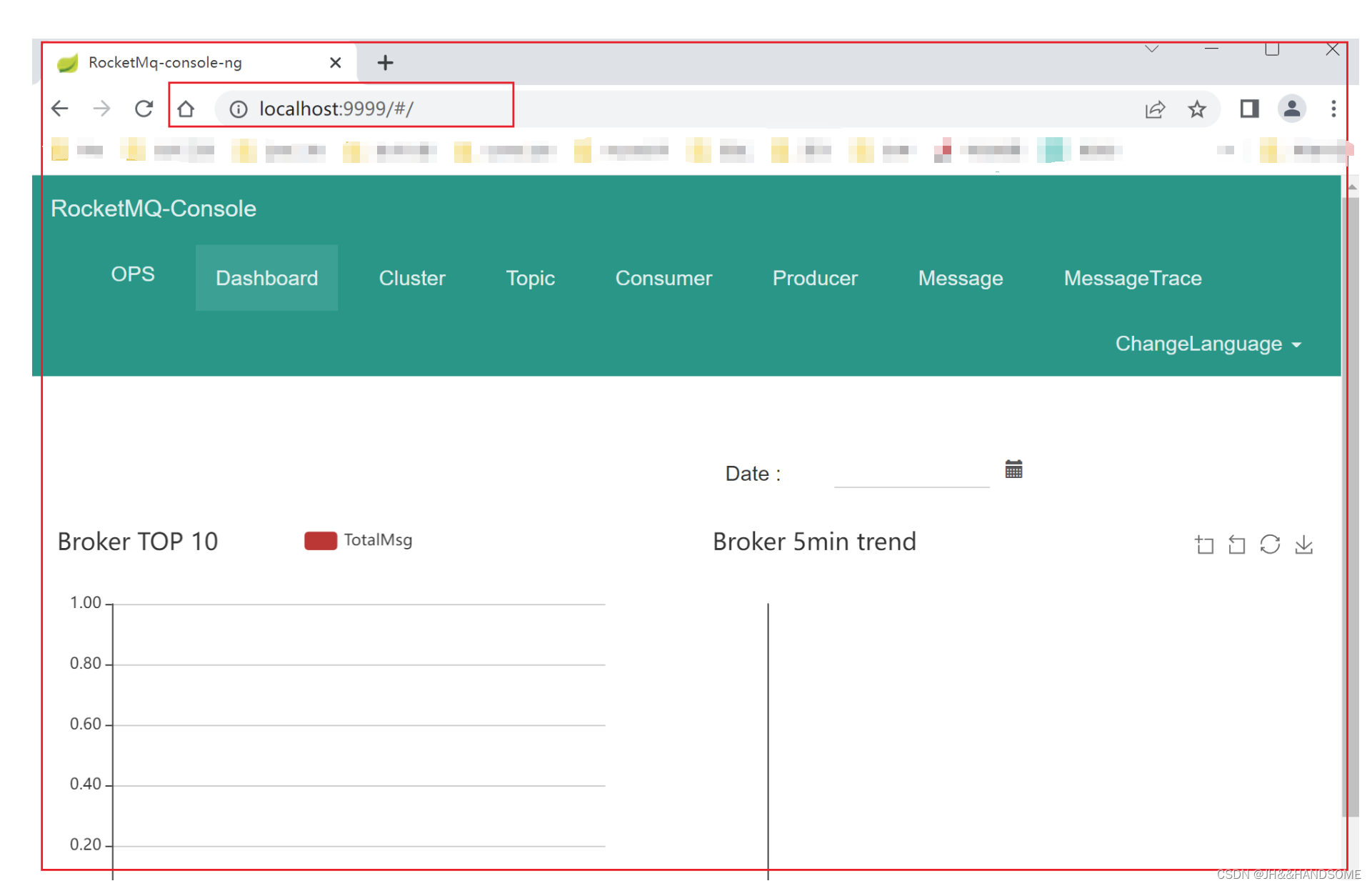The width and height of the screenshot is (1372, 886).
Task: Expand the tab search chevron
Action: pos(1152,49)
